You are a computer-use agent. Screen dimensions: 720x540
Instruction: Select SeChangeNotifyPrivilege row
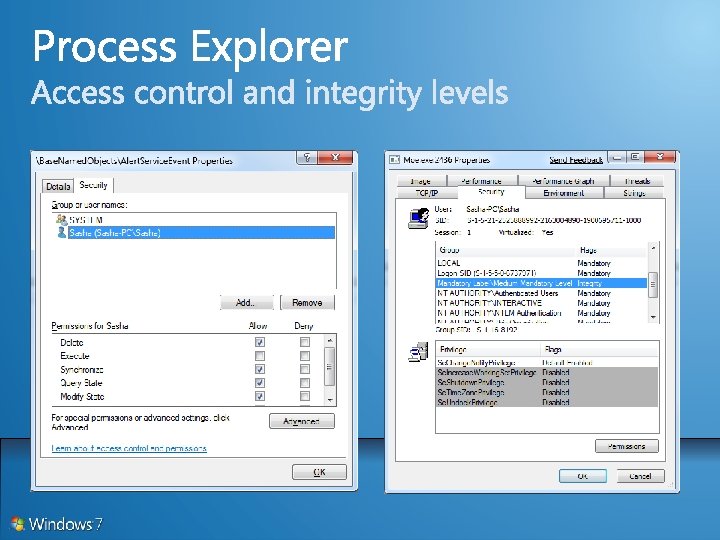tap(547, 363)
